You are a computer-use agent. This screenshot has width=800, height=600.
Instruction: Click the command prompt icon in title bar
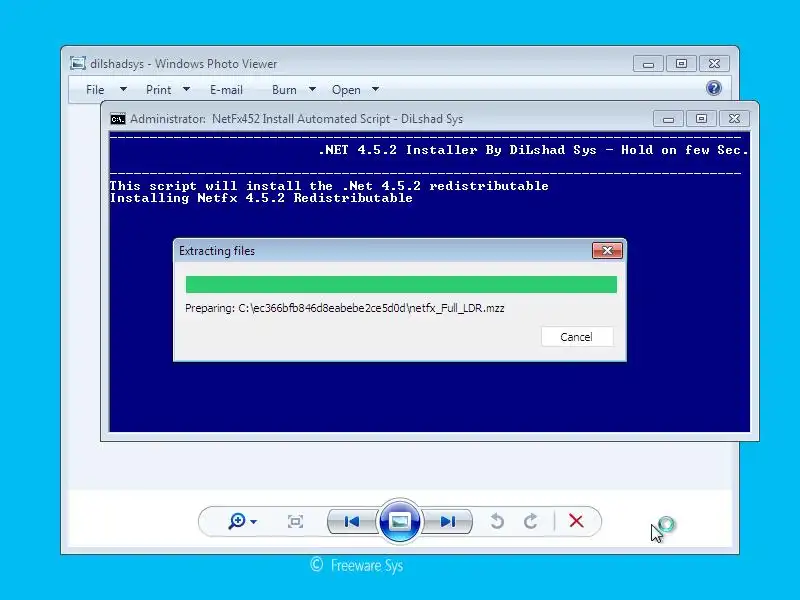(x=117, y=119)
